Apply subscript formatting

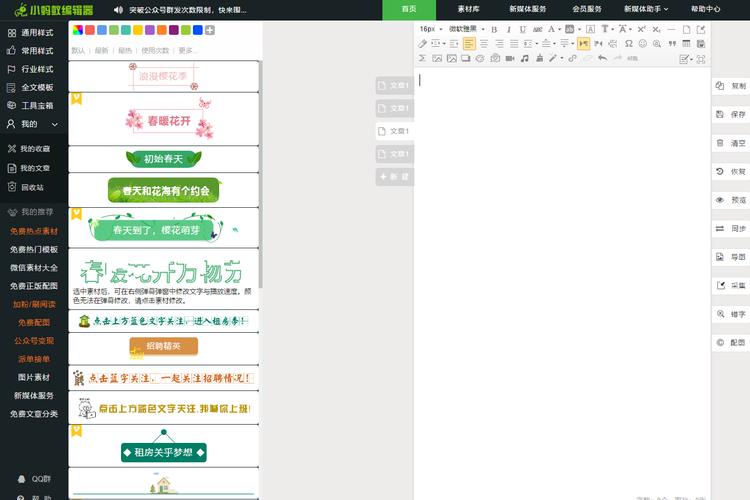[x=656, y=29]
